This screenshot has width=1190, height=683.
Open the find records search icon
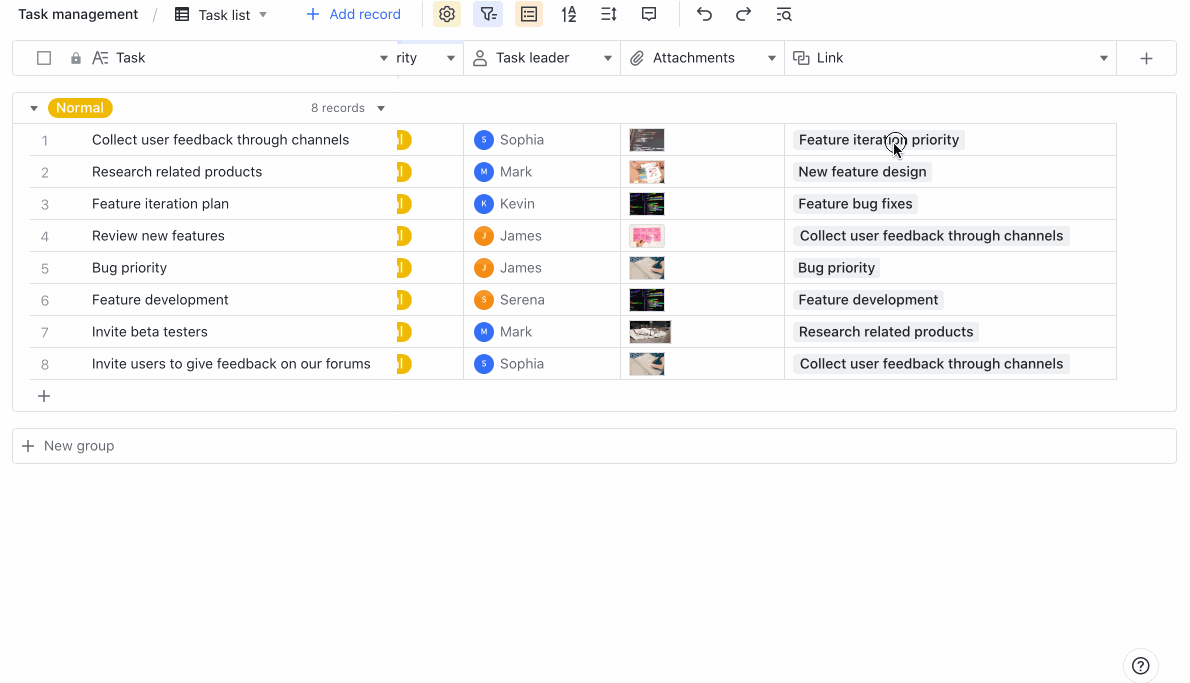tap(784, 14)
